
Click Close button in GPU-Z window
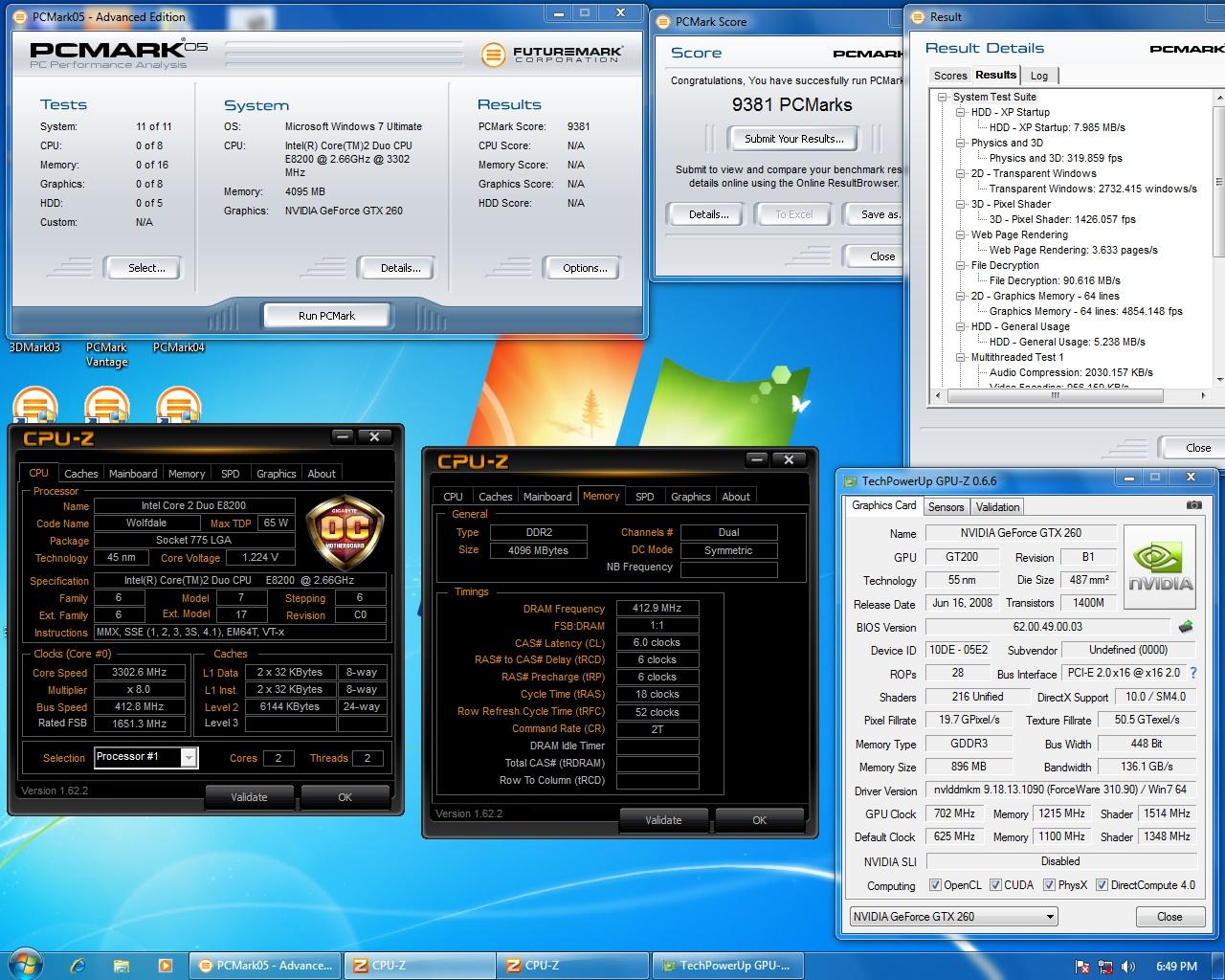click(x=1169, y=917)
